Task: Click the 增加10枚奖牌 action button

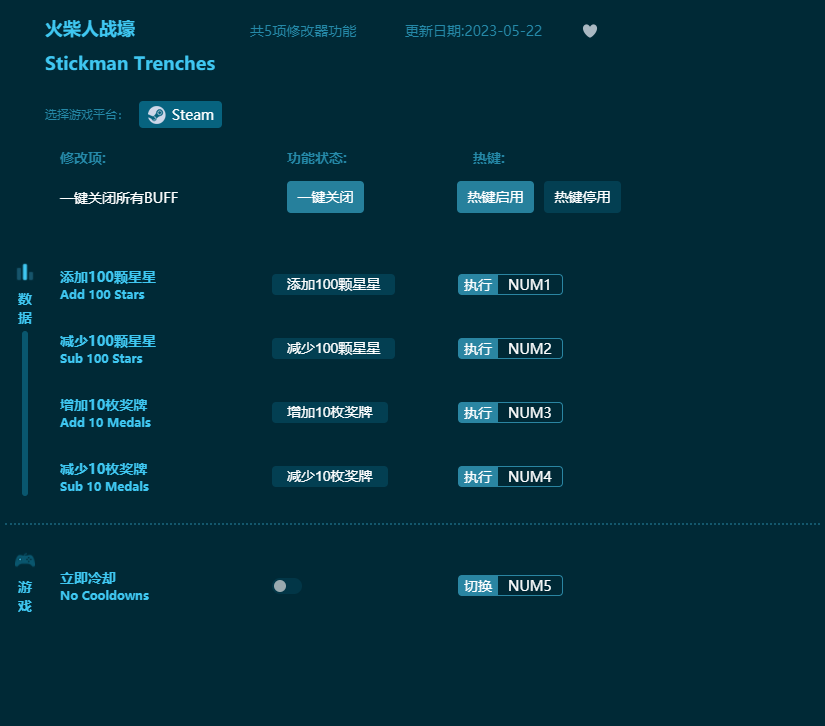Action: (x=330, y=412)
